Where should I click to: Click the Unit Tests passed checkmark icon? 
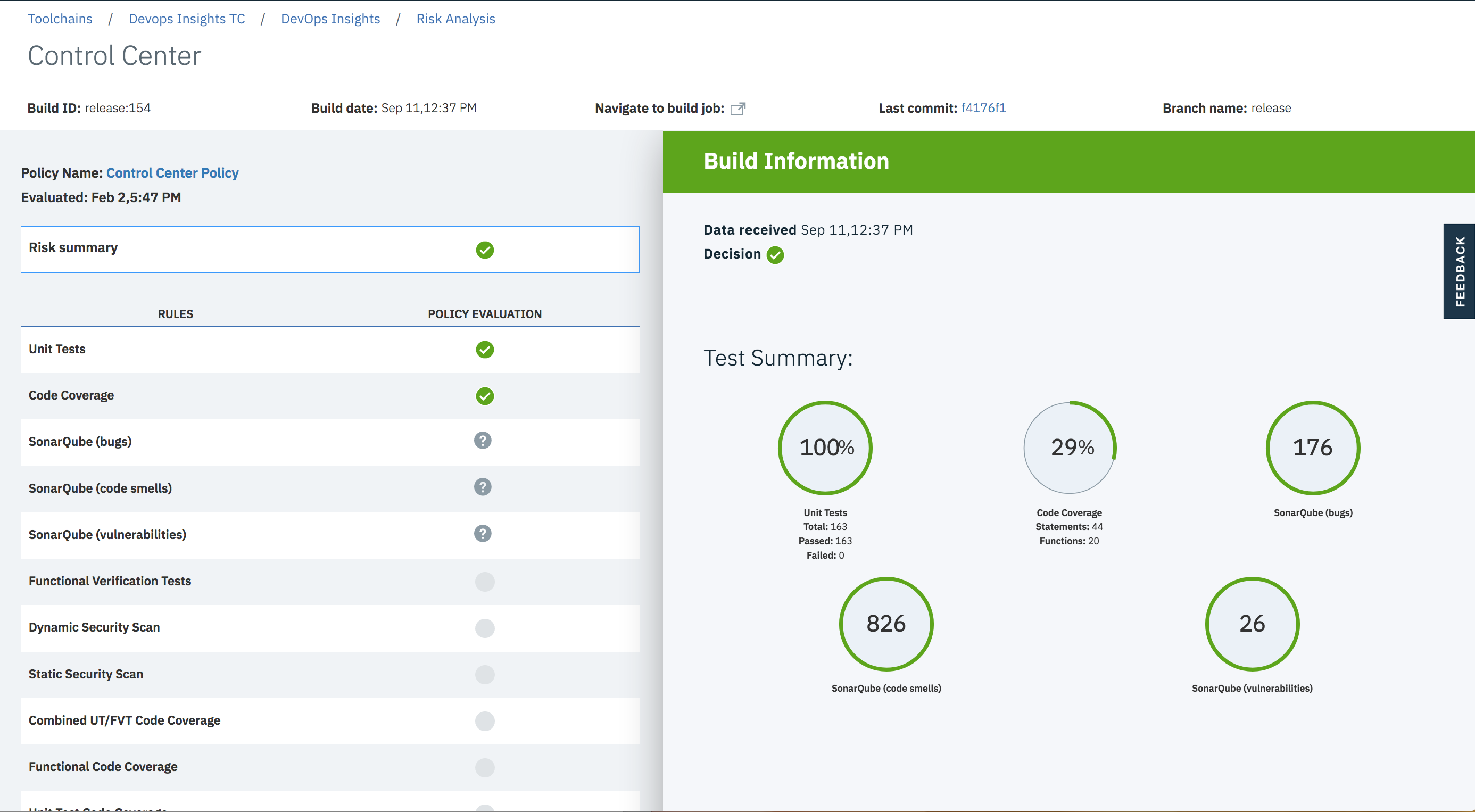[x=484, y=349]
